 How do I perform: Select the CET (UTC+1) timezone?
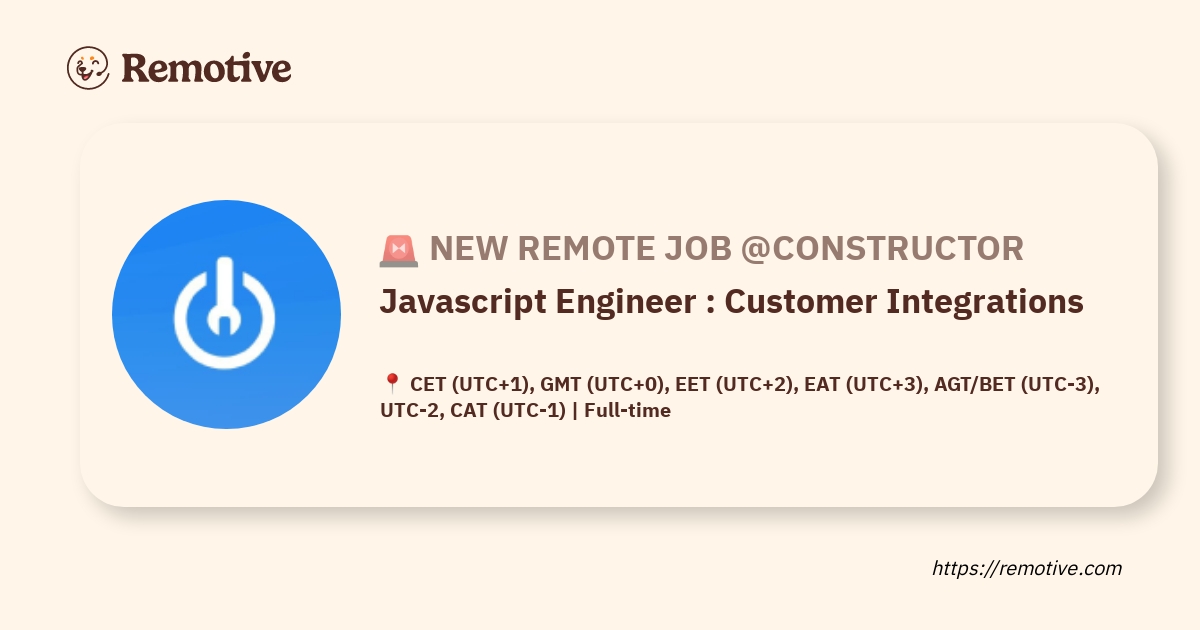[469, 384]
